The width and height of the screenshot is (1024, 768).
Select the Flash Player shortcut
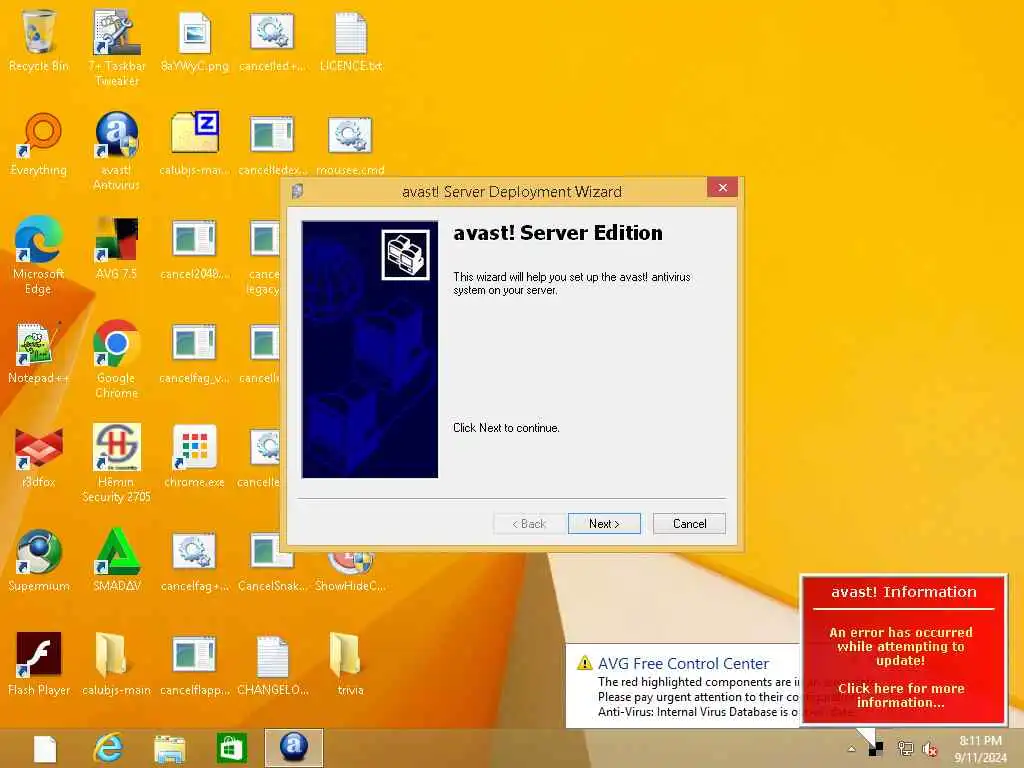pyautogui.click(x=39, y=664)
